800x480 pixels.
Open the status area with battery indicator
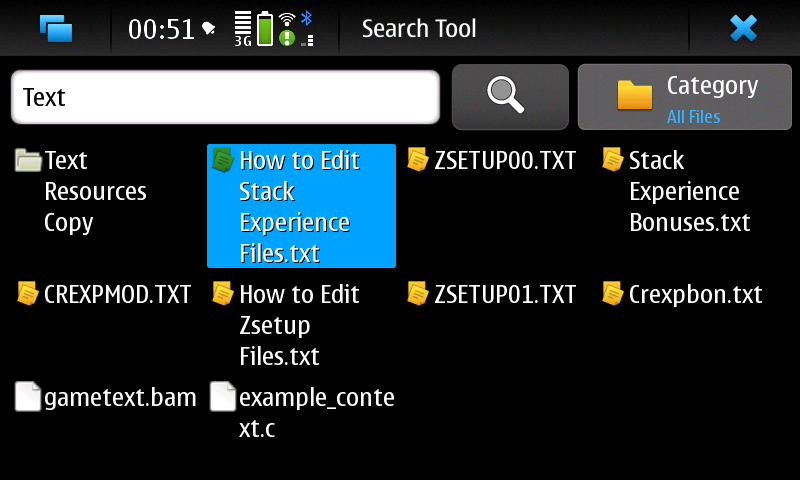[x=265, y=28]
